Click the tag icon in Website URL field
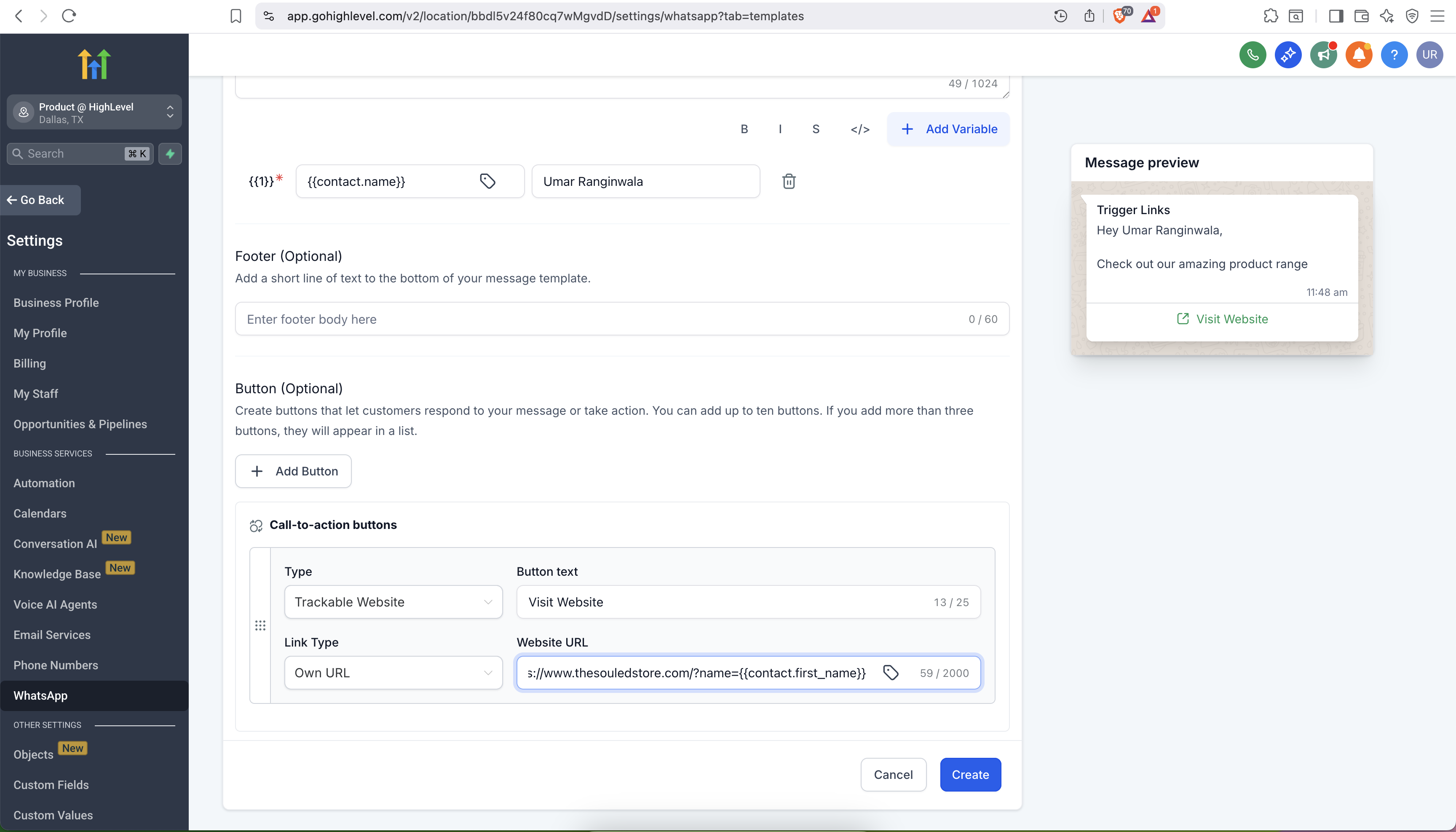 [x=891, y=673]
